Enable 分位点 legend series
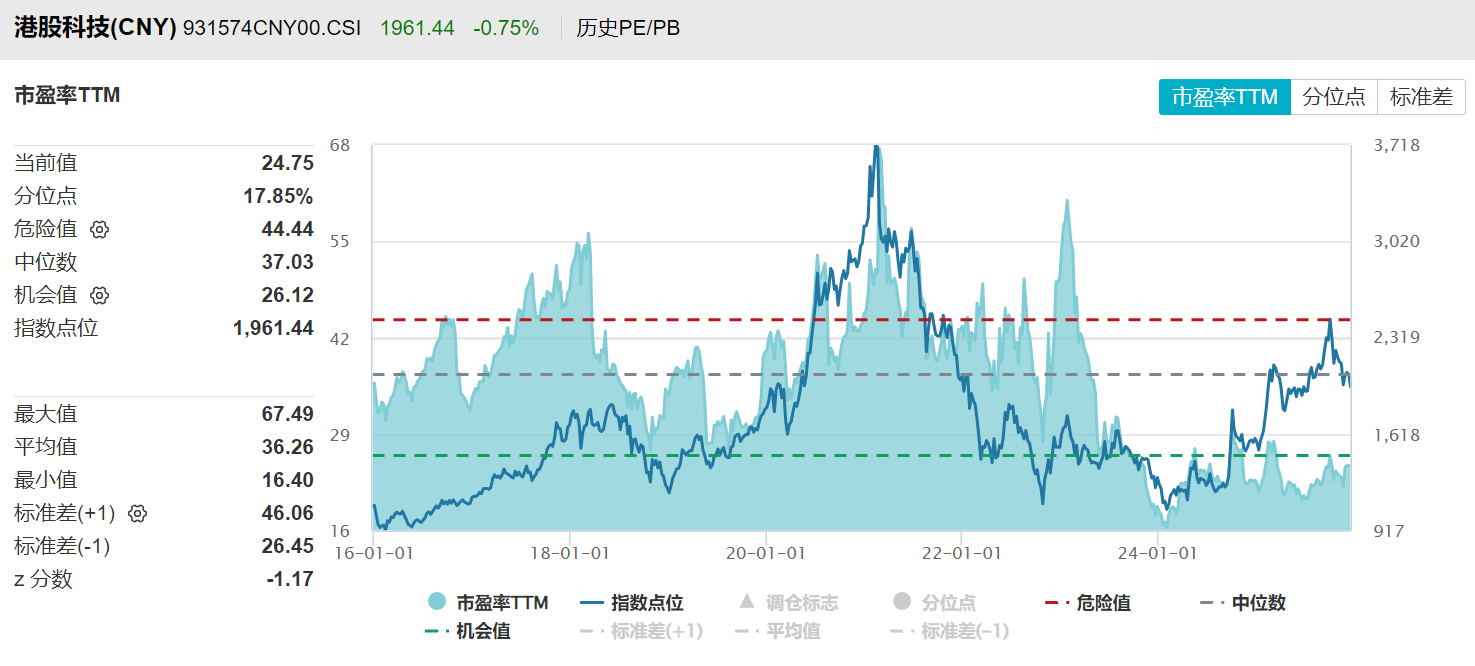Screen dimensions: 1475x666 click(934, 603)
